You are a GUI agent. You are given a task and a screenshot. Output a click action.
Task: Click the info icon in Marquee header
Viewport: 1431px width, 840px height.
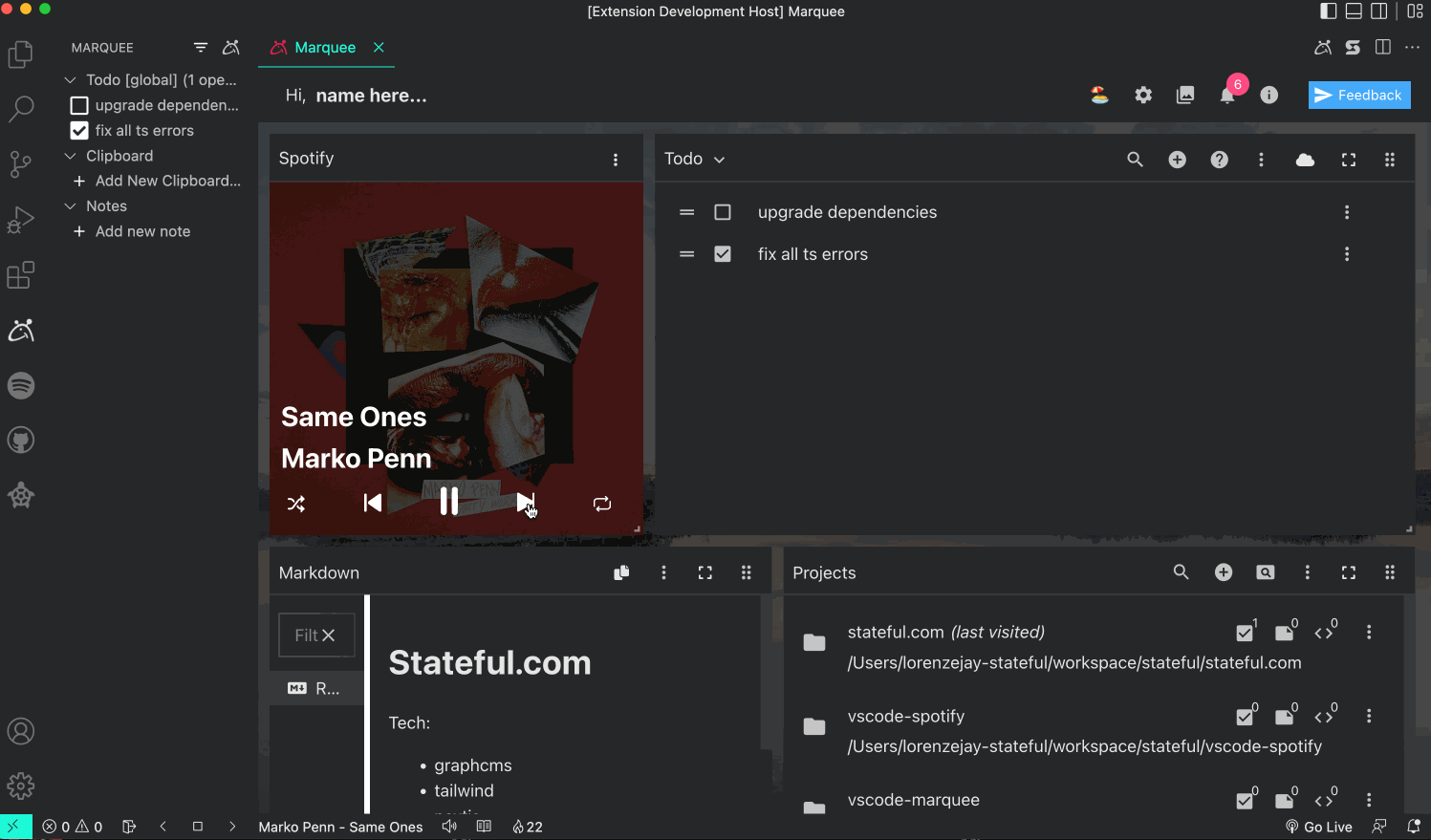pyautogui.click(x=1269, y=95)
